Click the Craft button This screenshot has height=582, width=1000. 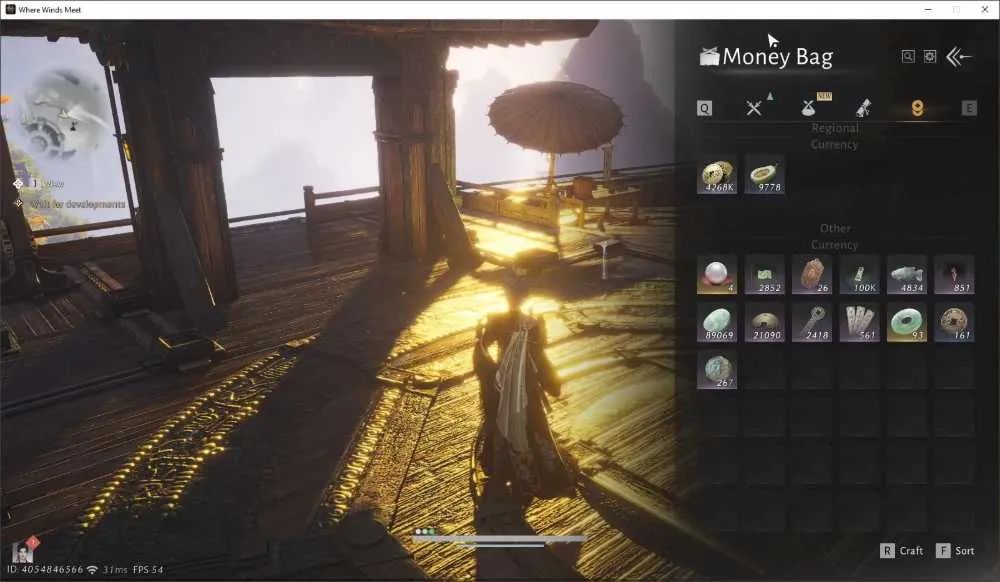pos(902,551)
